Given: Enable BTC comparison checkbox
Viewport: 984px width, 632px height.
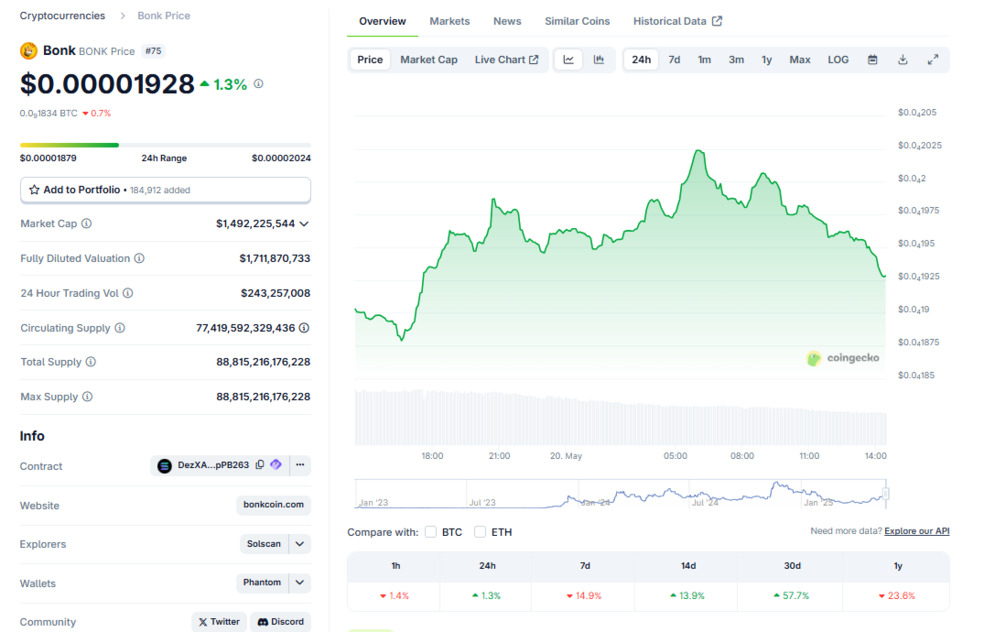Looking at the screenshot, I should pyautogui.click(x=430, y=532).
